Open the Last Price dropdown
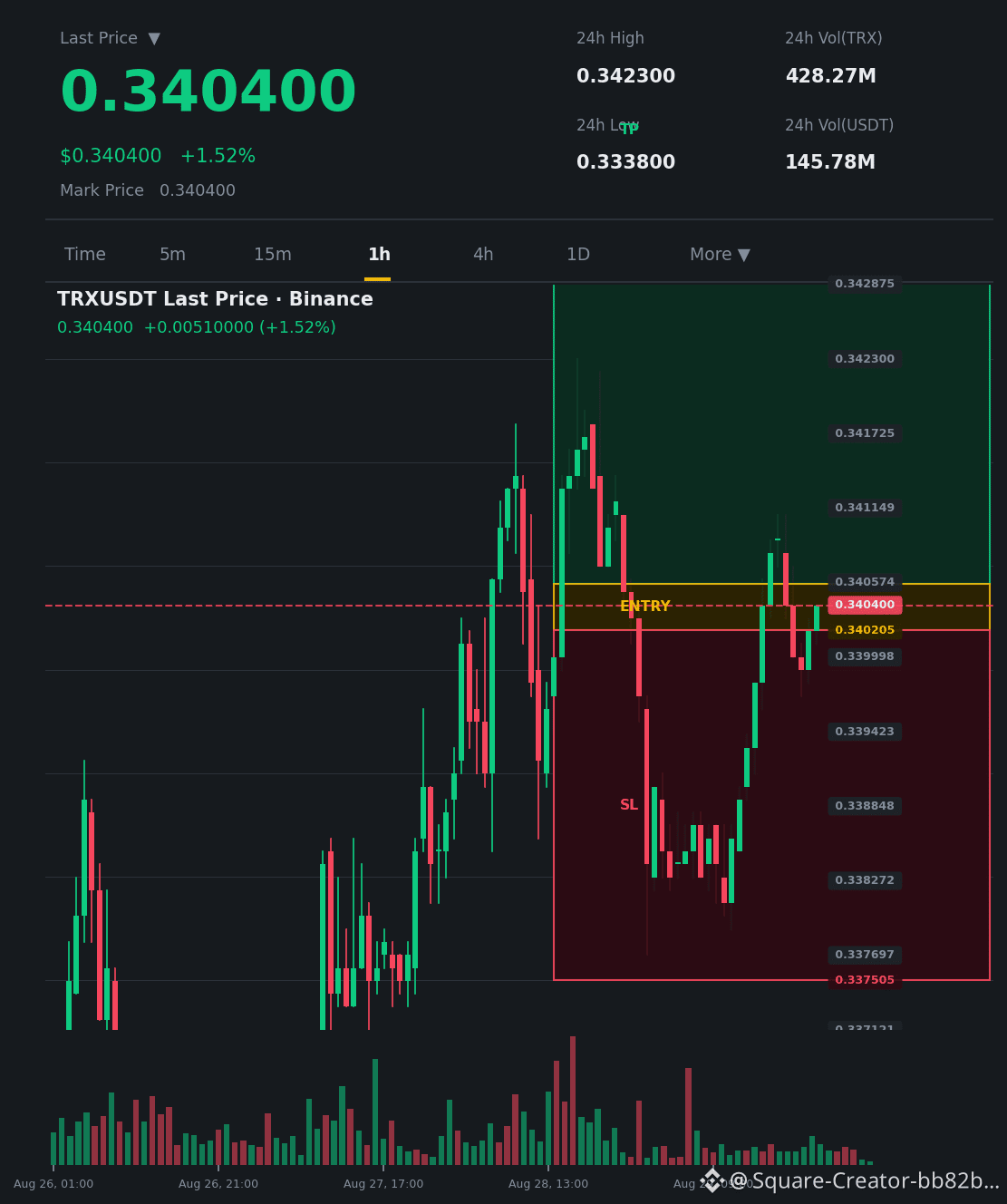This screenshot has width=1007, height=1204. point(110,38)
